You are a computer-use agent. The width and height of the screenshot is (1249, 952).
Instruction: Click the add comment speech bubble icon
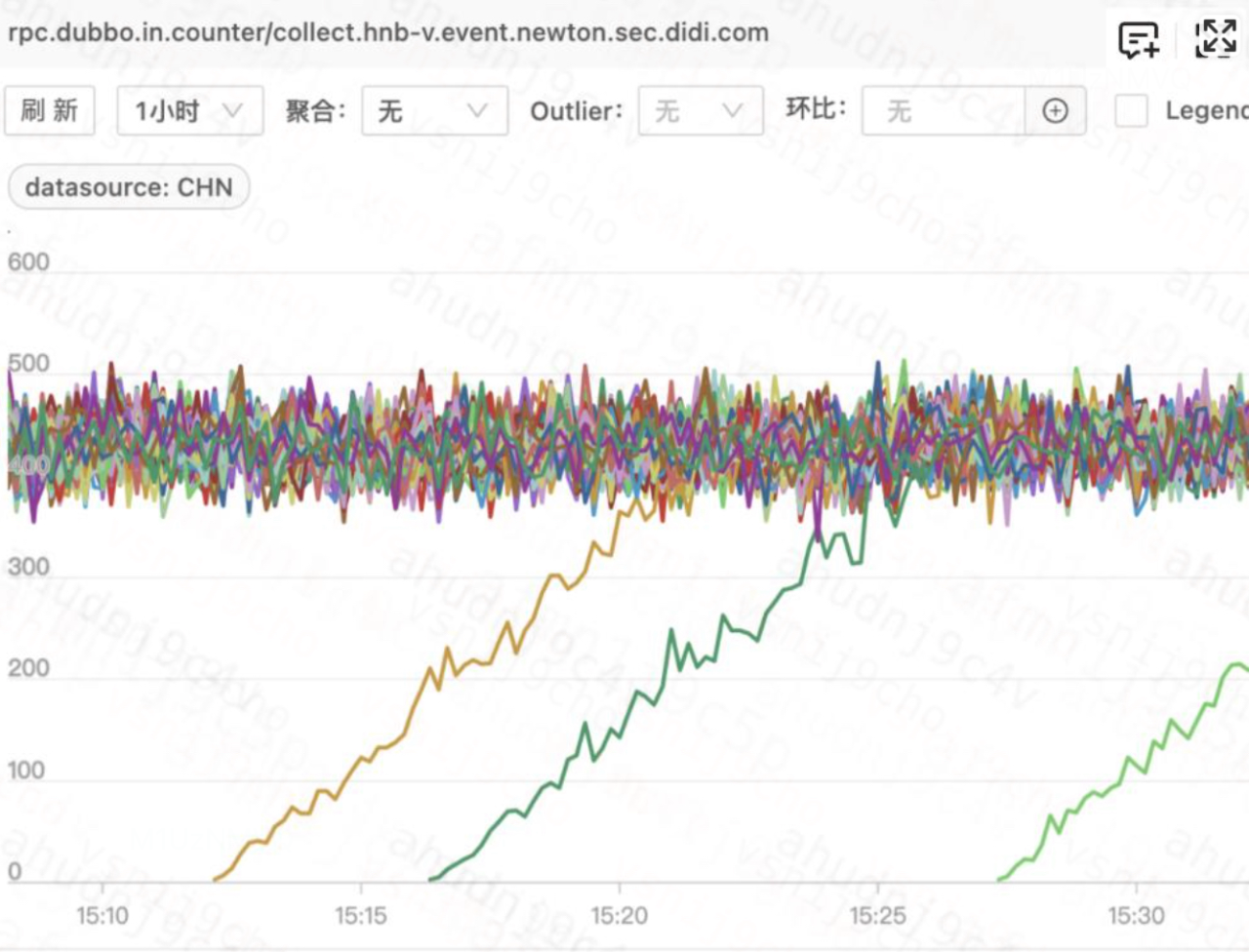click(1138, 40)
